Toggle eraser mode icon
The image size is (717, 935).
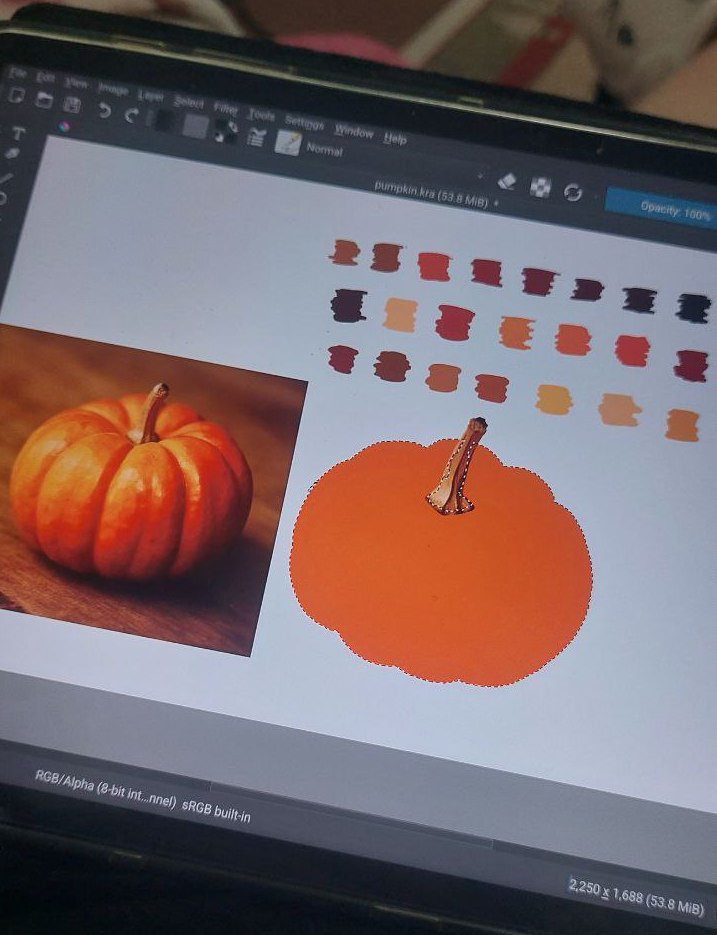coord(506,180)
